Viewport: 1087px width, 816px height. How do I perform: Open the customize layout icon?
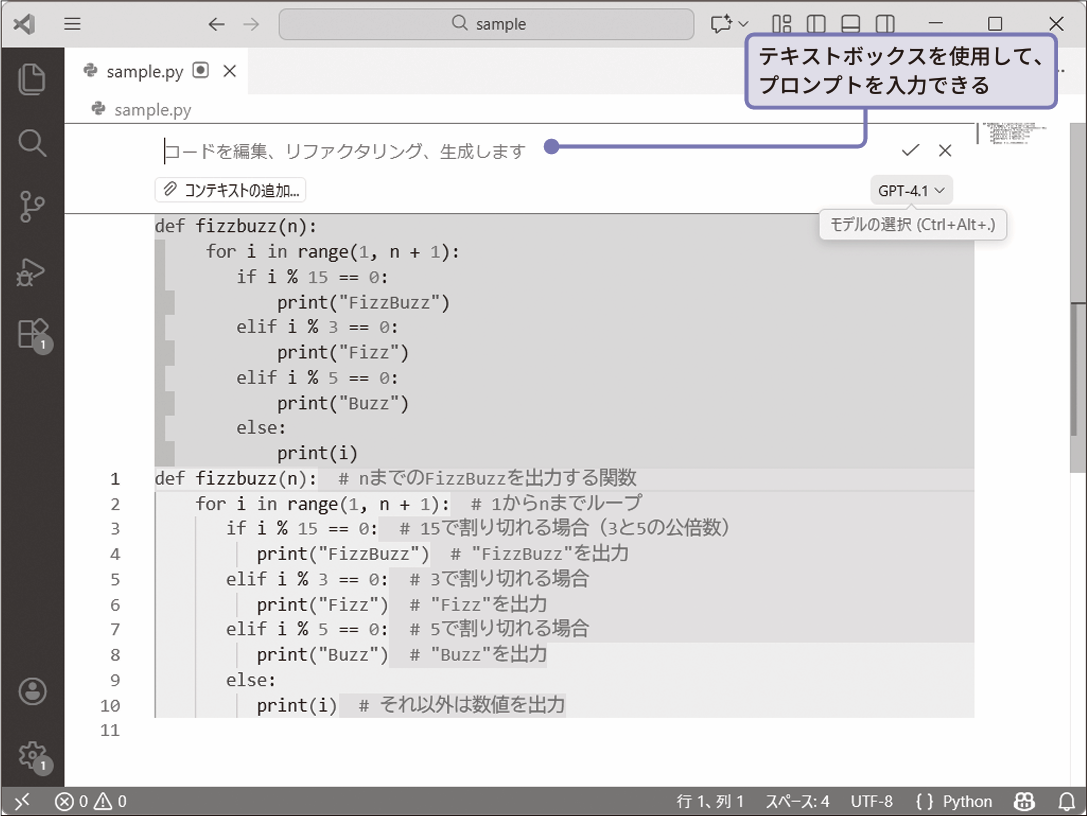tap(781, 24)
